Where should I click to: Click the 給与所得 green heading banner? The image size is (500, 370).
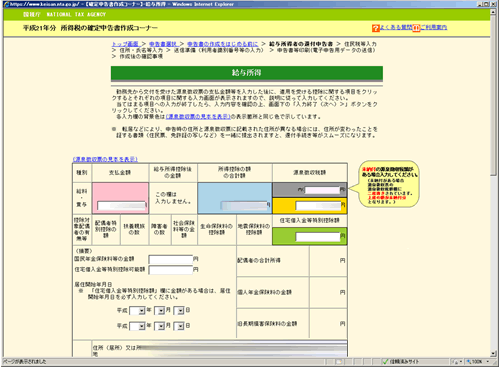[x=247, y=73]
